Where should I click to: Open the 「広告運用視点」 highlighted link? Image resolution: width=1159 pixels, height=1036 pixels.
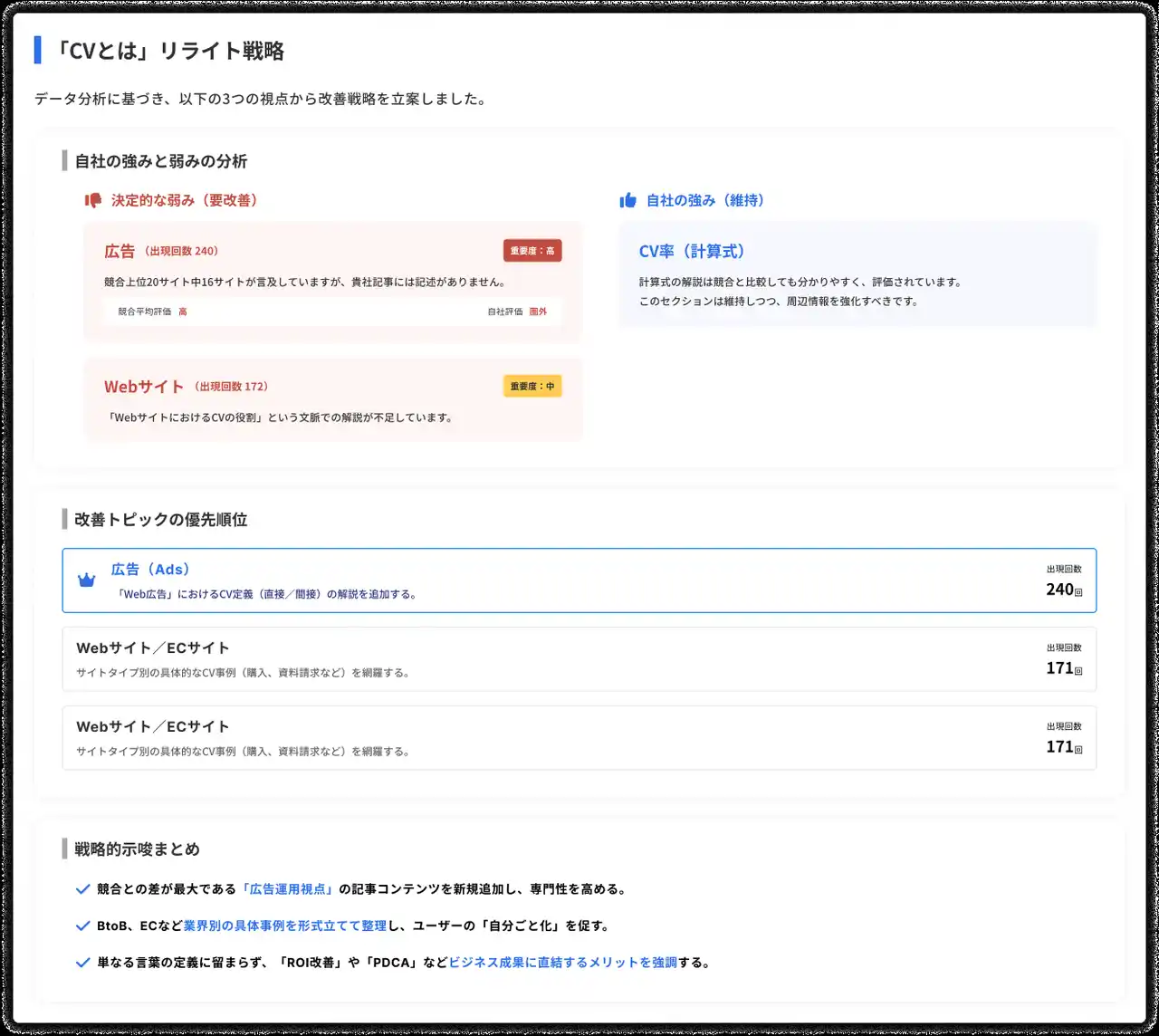(x=287, y=889)
